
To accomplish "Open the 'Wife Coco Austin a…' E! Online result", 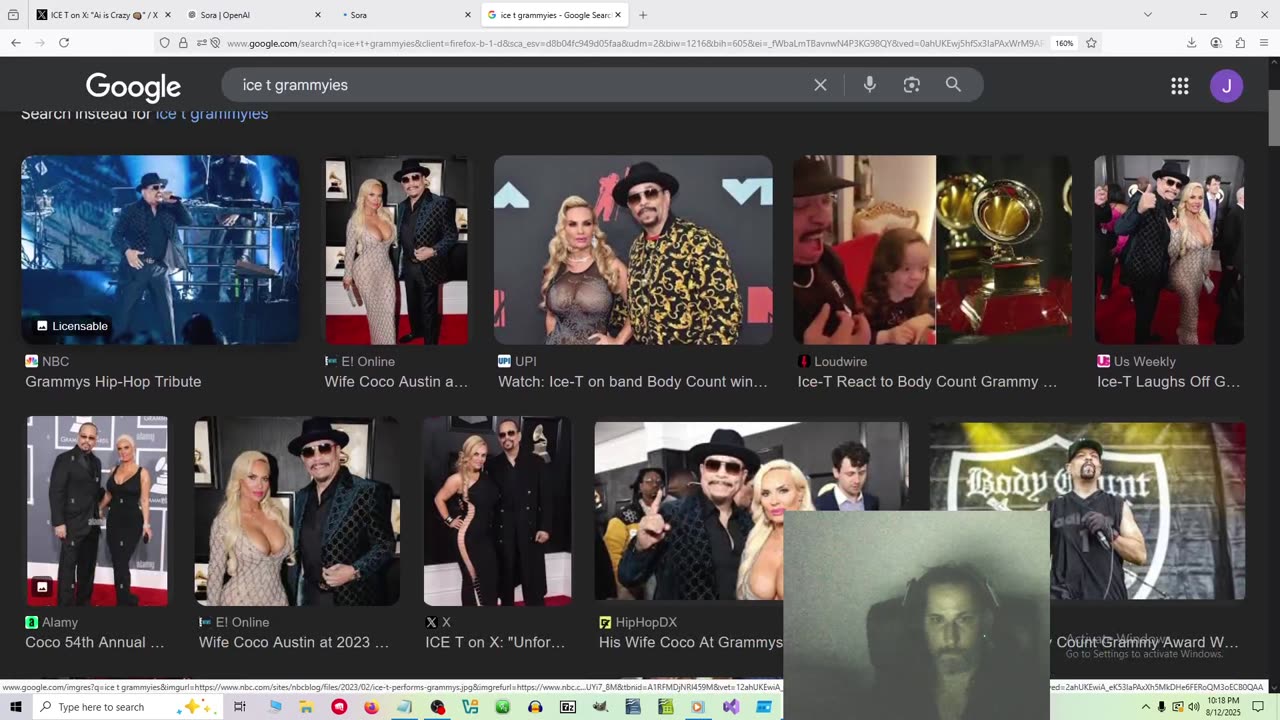I will tap(396, 382).
